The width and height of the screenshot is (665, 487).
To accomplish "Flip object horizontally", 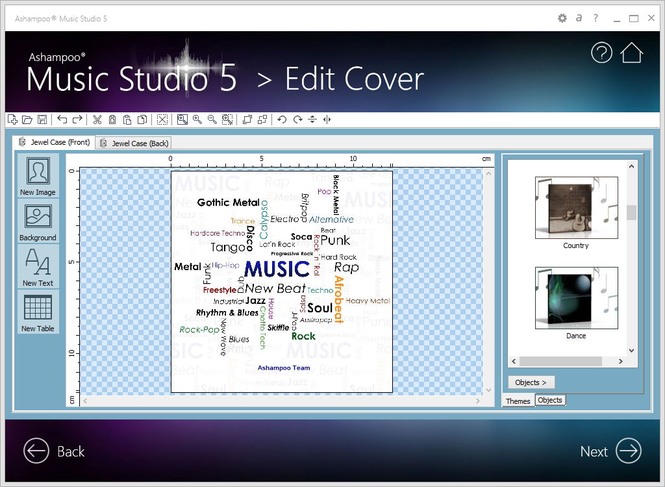I will (x=327, y=120).
